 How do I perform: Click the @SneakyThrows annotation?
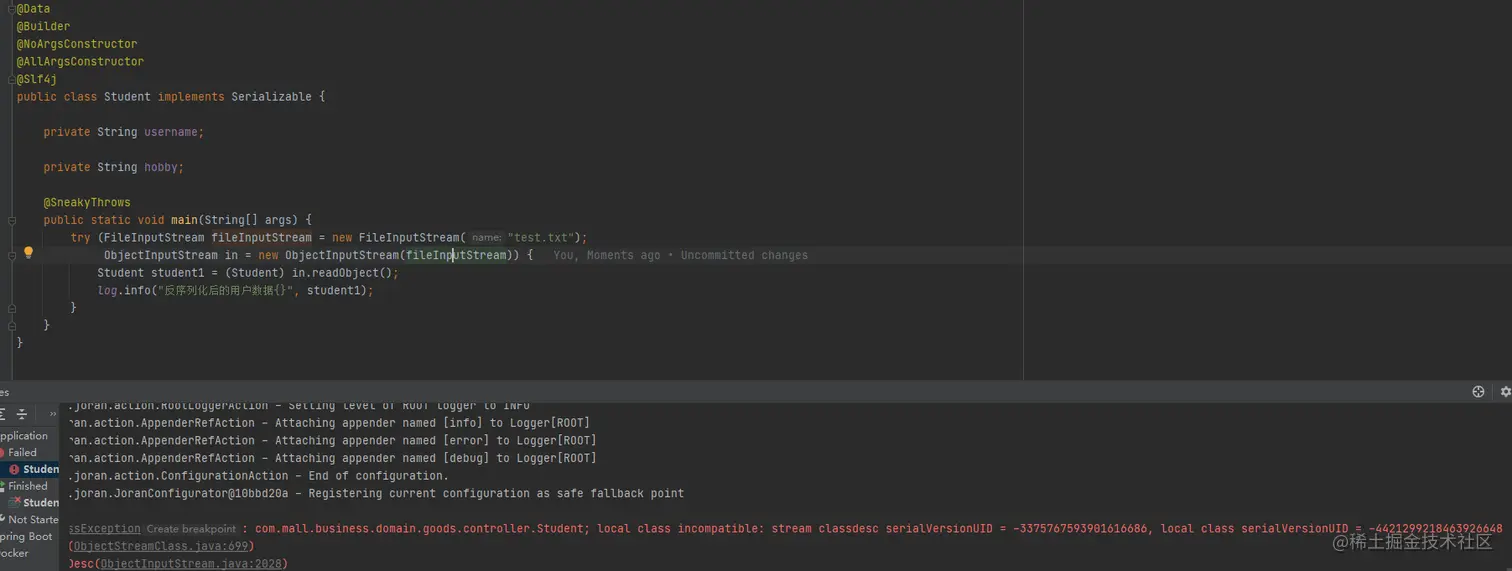click(87, 202)
